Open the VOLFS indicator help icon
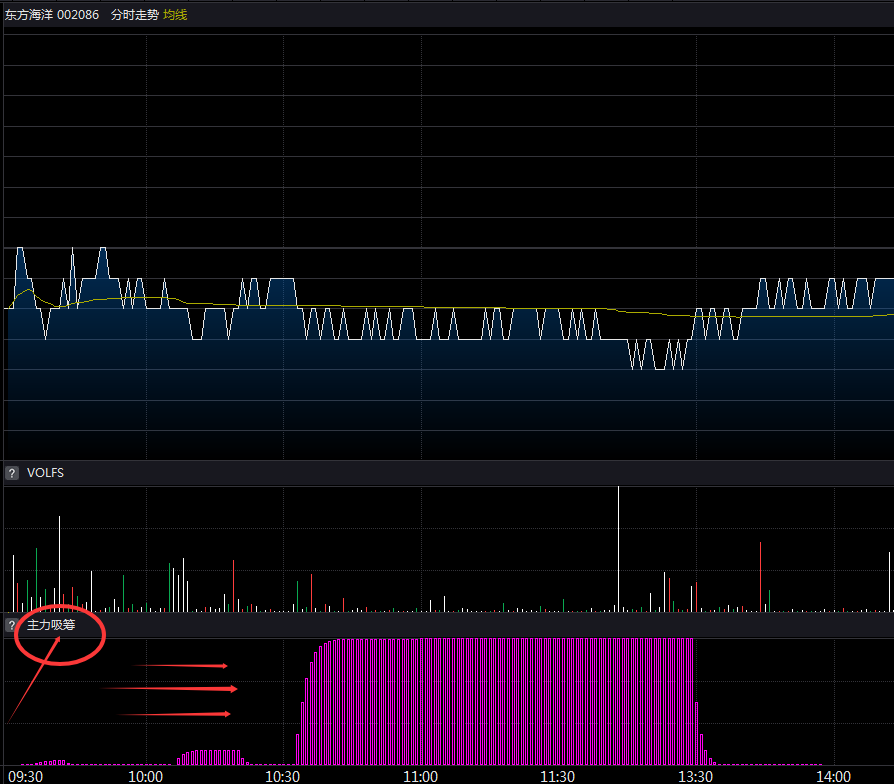Viewport: 894px width, 784px height. point(11,473)
